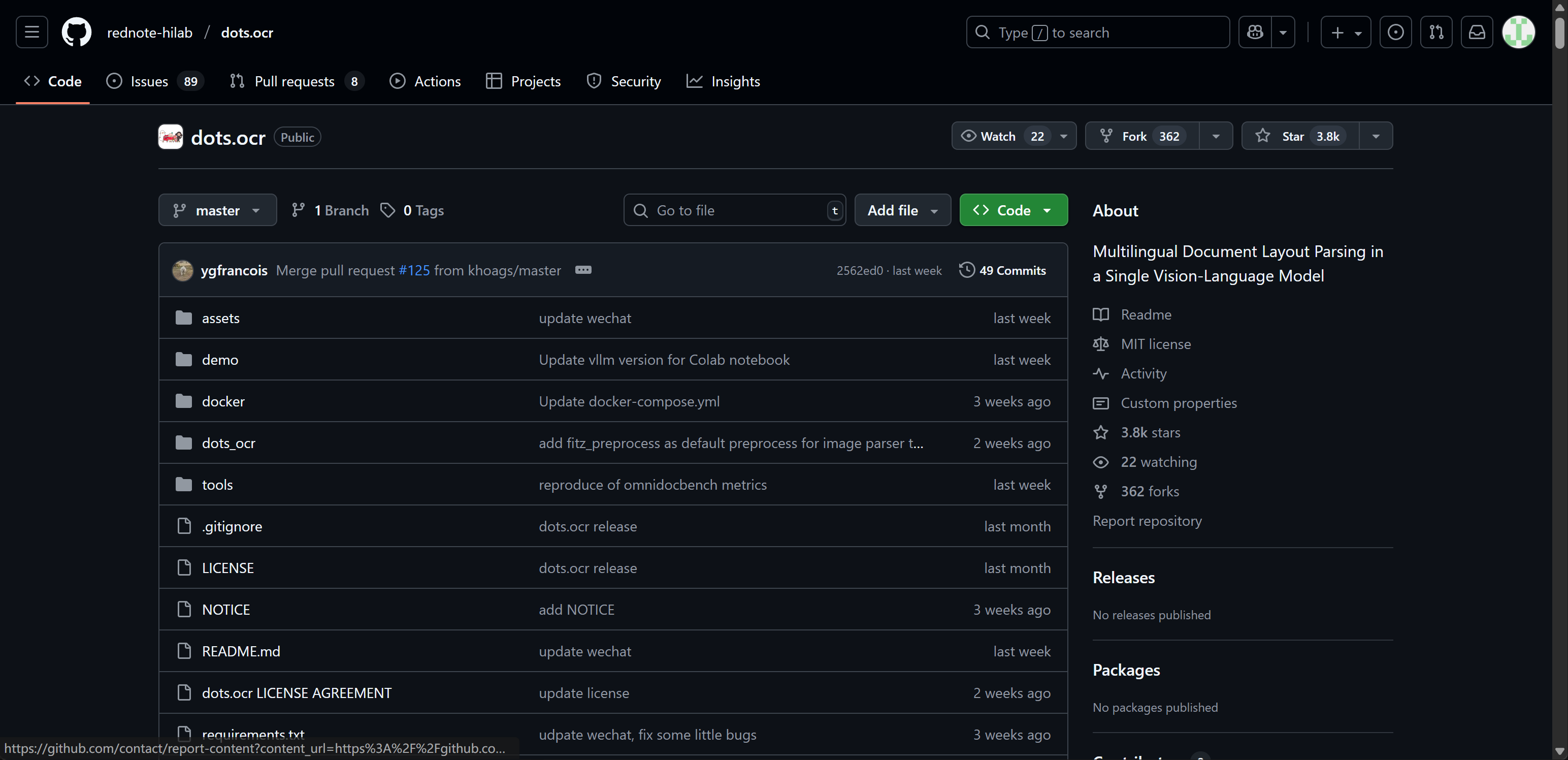The image size is (1568, 760).
Task: Click the Go to file search field
Action: click(x=734, y=210)
